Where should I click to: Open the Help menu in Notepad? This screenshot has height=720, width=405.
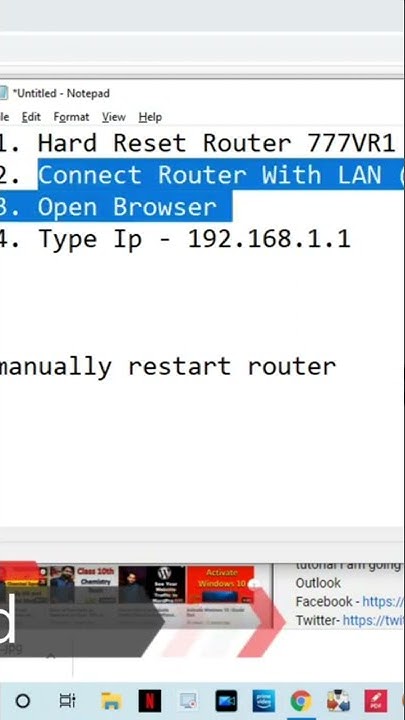point(150,117)
